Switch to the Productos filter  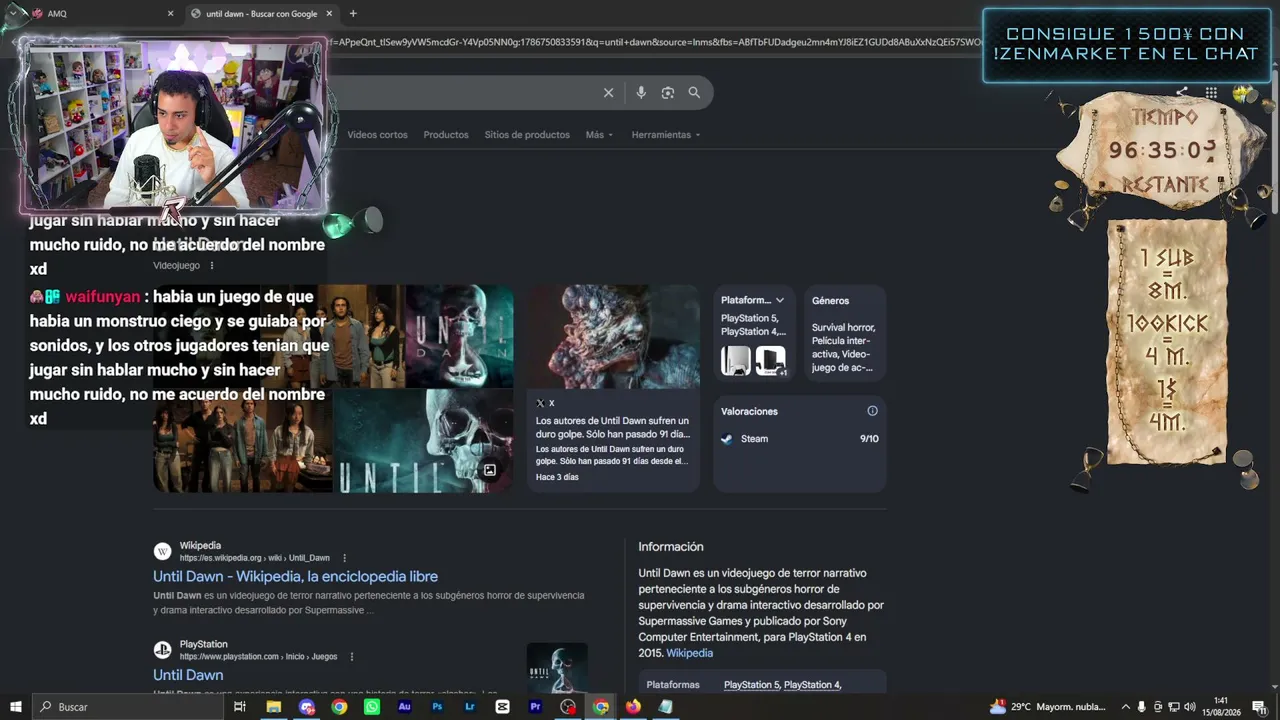tap(446, 135)
